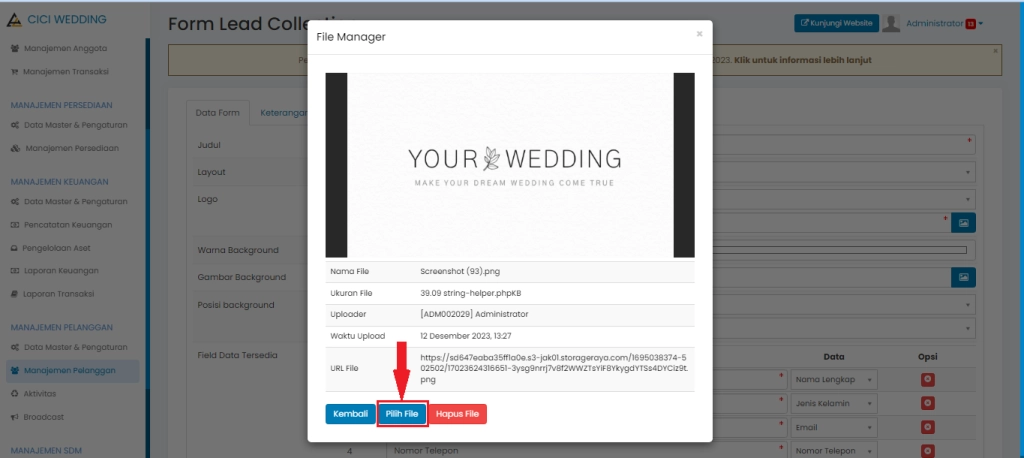Remove the Nama Lengkap field row

(928, 379)
